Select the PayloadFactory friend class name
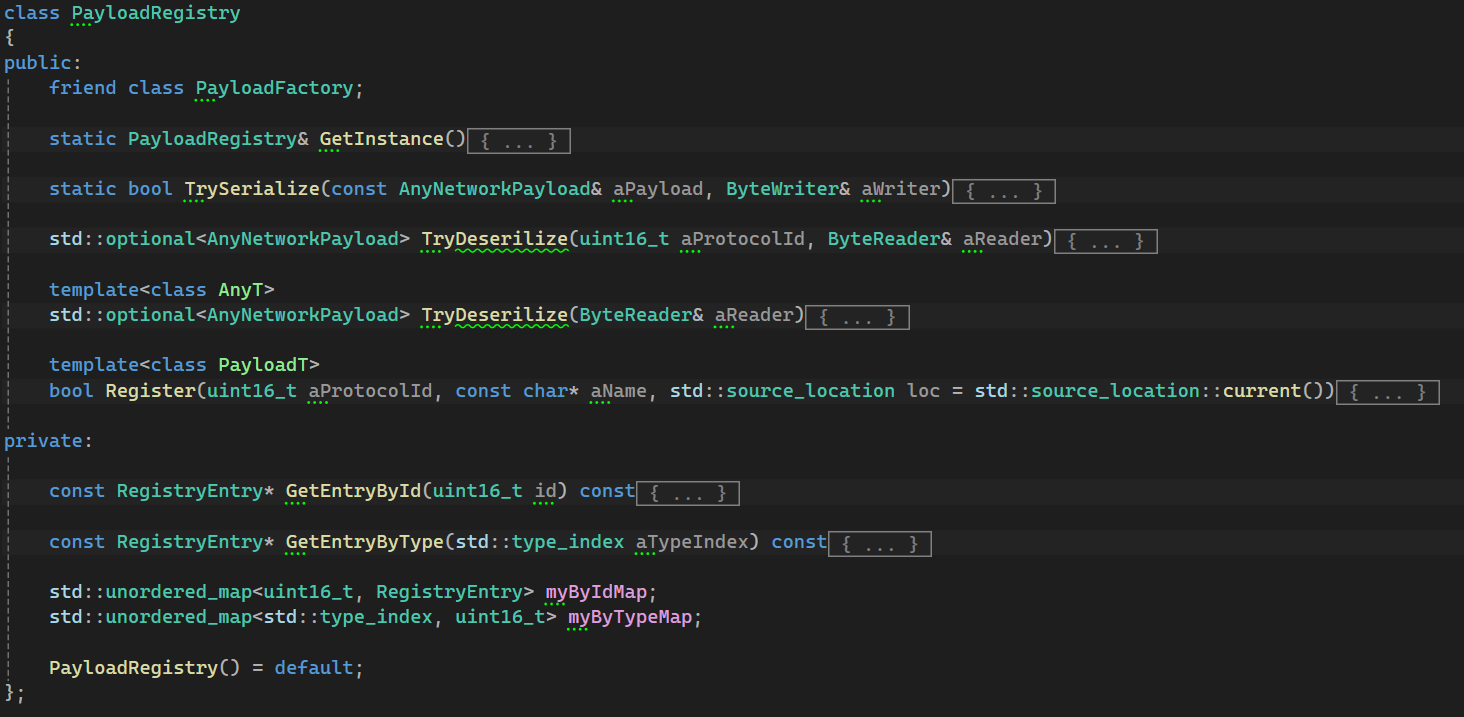Viewport: 1464px width, 717px height. tap(274, 88)
